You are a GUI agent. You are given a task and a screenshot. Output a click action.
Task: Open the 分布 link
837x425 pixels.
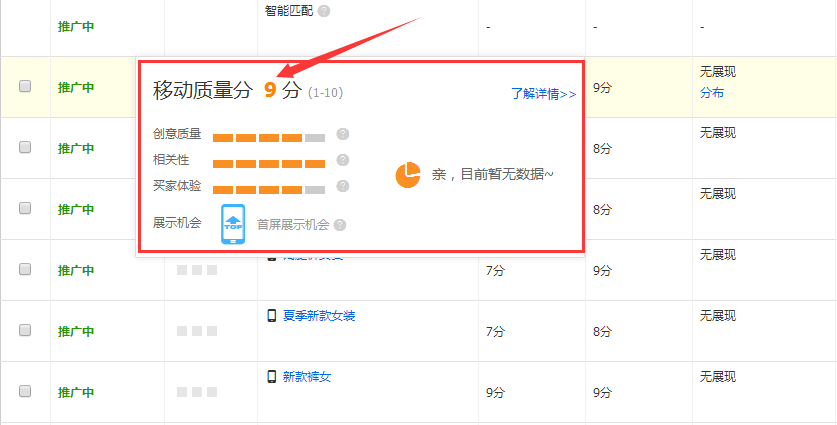click(x=712, y=93)
